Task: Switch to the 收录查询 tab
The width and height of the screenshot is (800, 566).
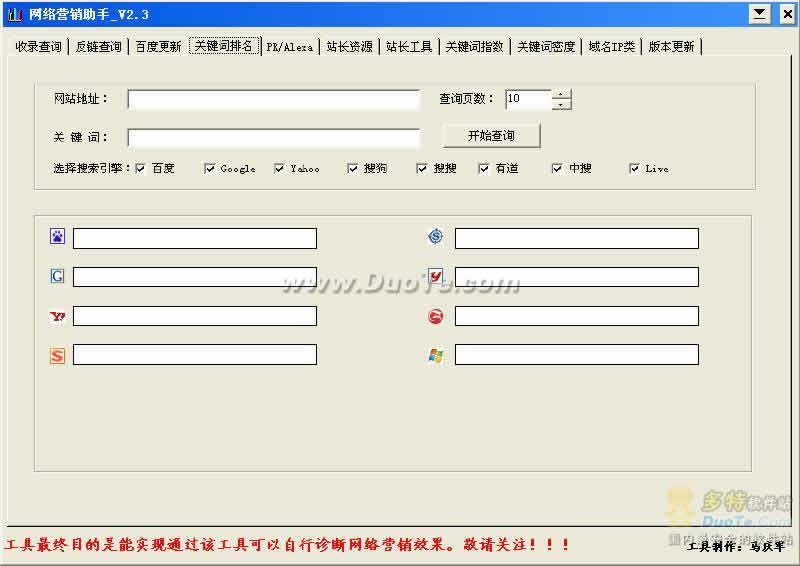Action: click(x=38, y=47)
